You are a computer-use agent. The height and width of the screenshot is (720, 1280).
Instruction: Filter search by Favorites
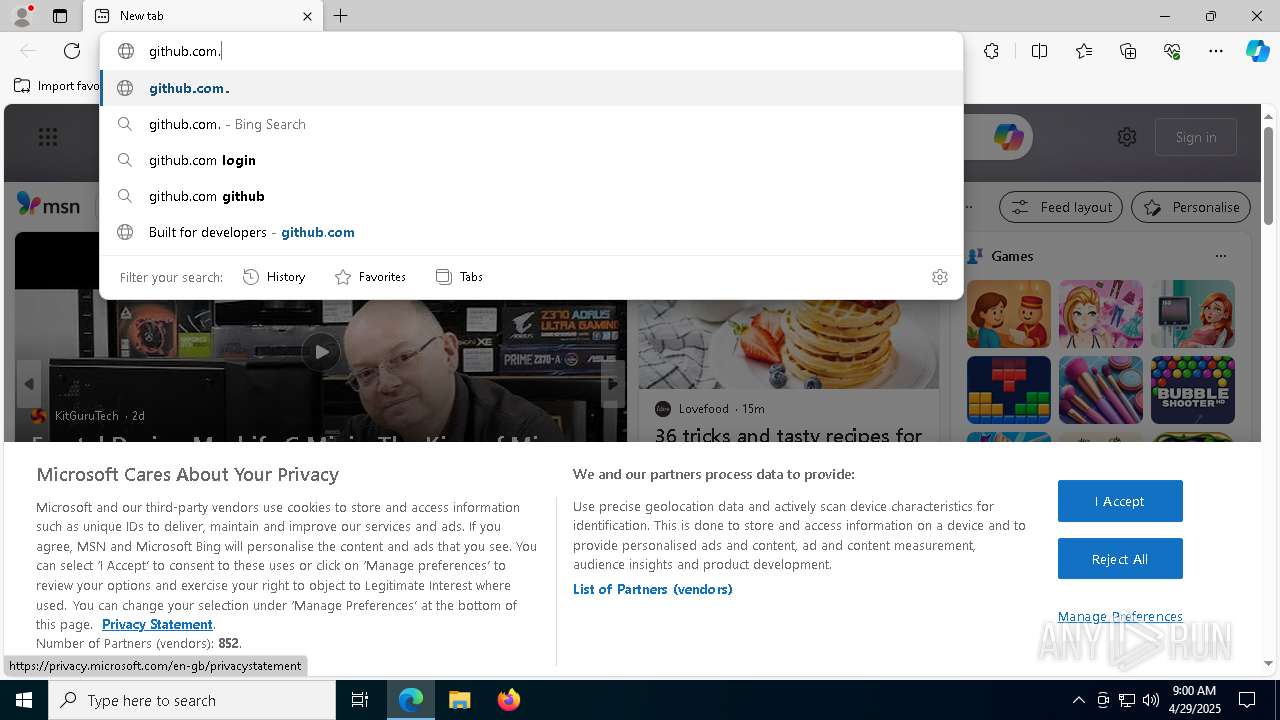coord(370,277)
